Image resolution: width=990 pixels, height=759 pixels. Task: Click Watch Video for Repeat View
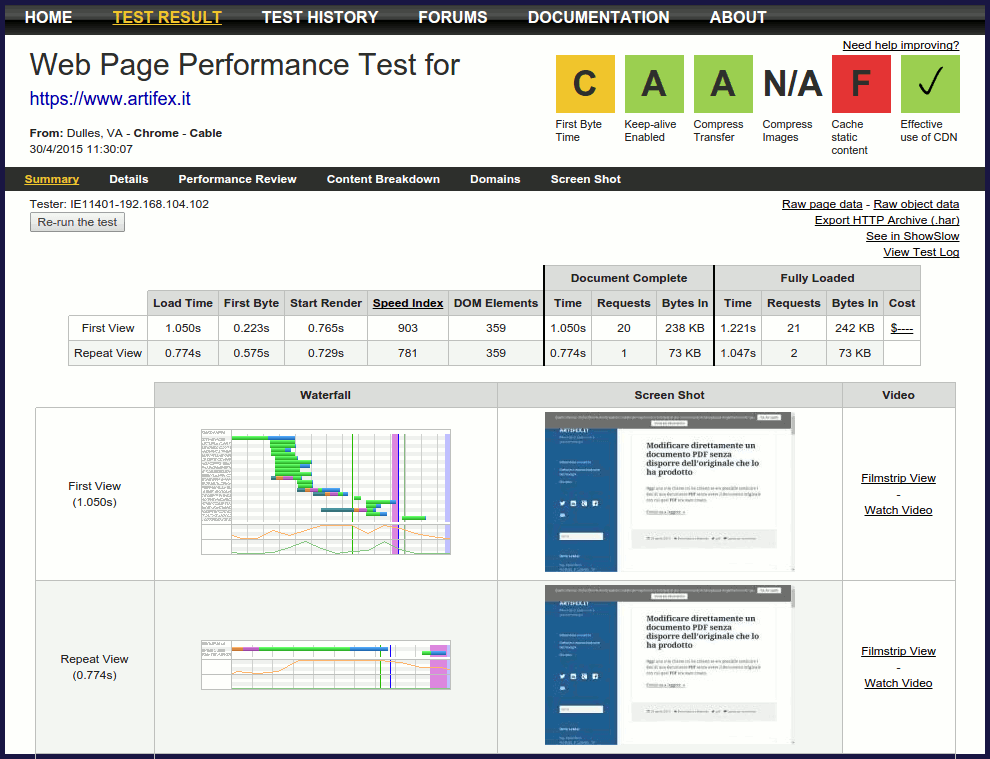click(898, 683)
